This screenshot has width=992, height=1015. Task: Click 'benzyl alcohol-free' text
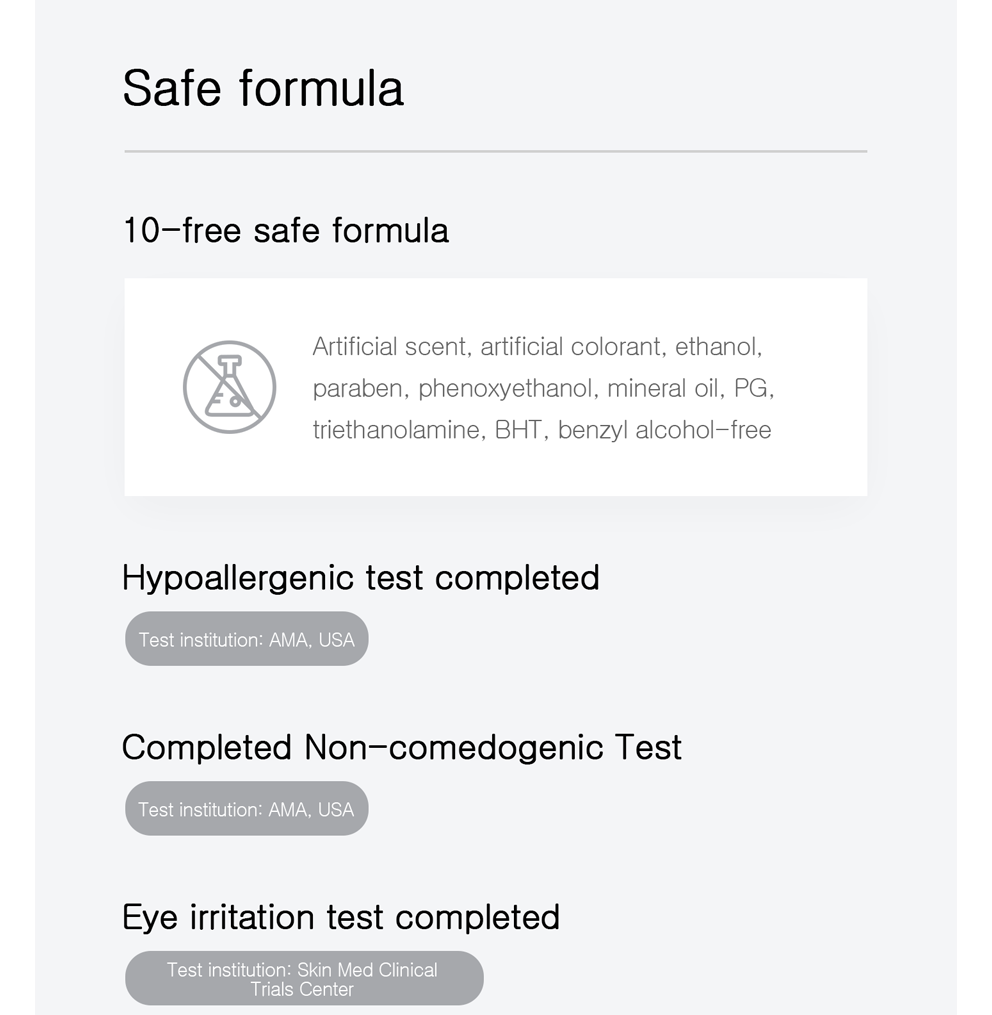[x=664, y=430]
